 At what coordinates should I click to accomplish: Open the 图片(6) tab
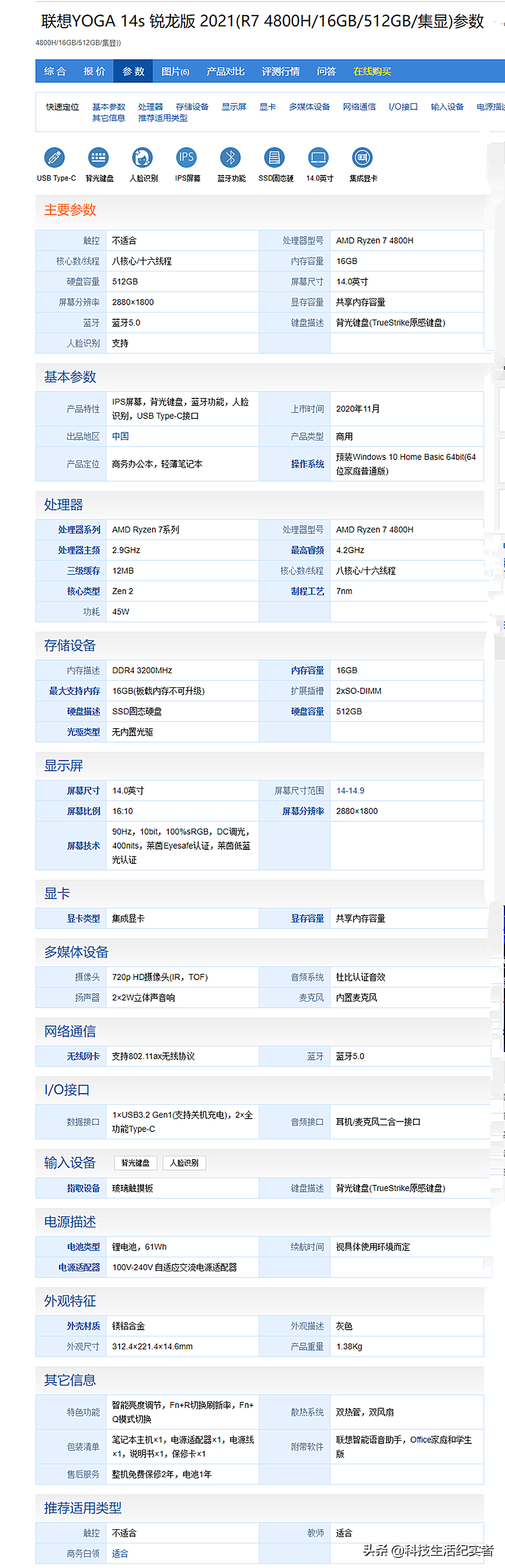click(x=175, y=71)
